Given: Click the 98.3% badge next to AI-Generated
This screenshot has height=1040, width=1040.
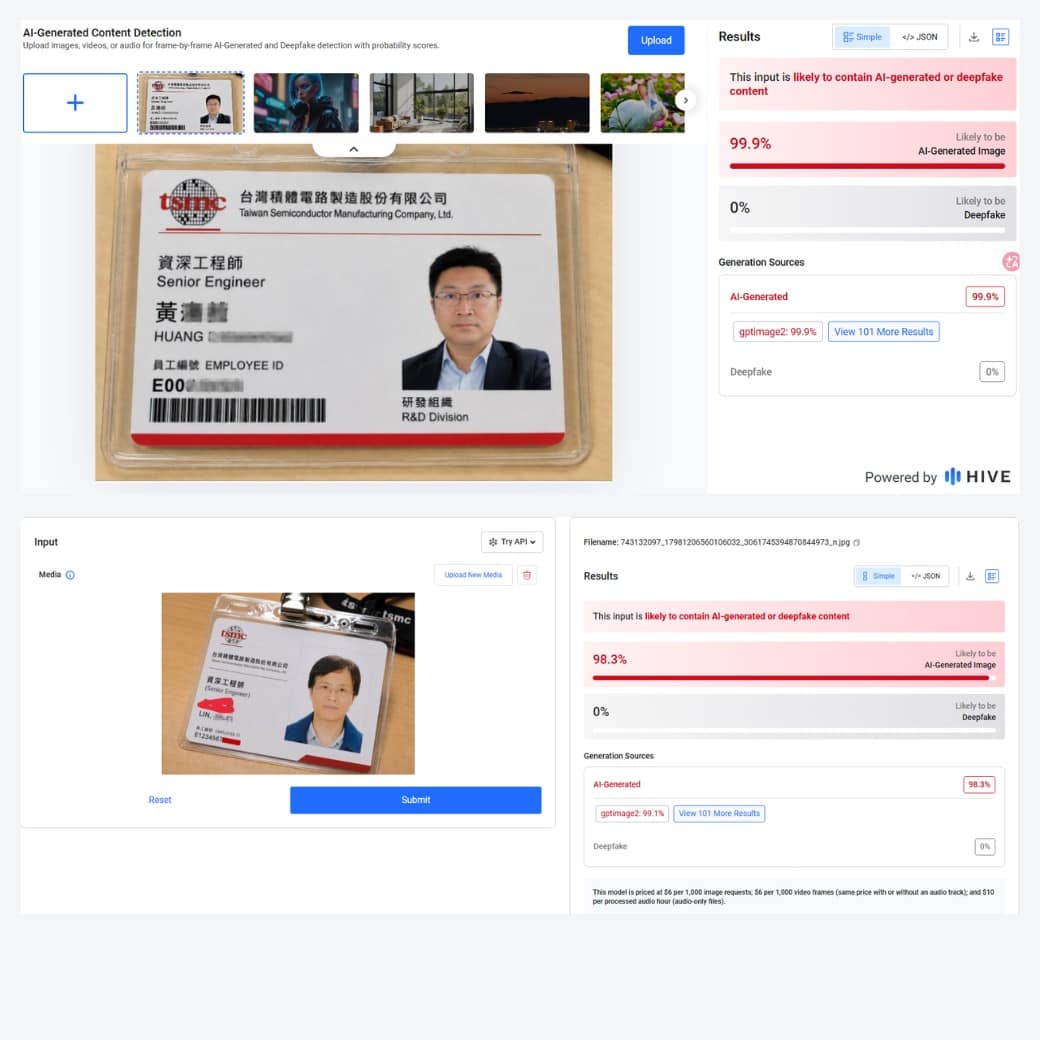Looking at the screenshot, I should click(x=979, y=785).
